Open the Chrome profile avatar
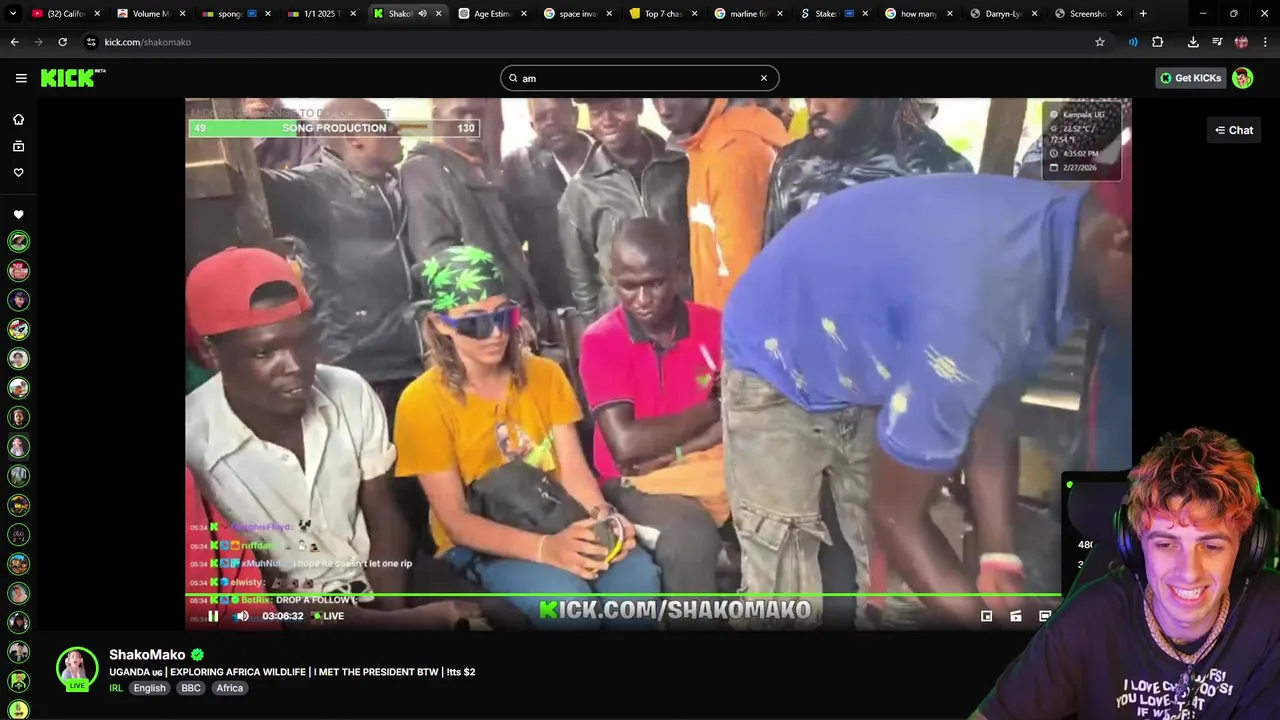 click(1241, 42)
